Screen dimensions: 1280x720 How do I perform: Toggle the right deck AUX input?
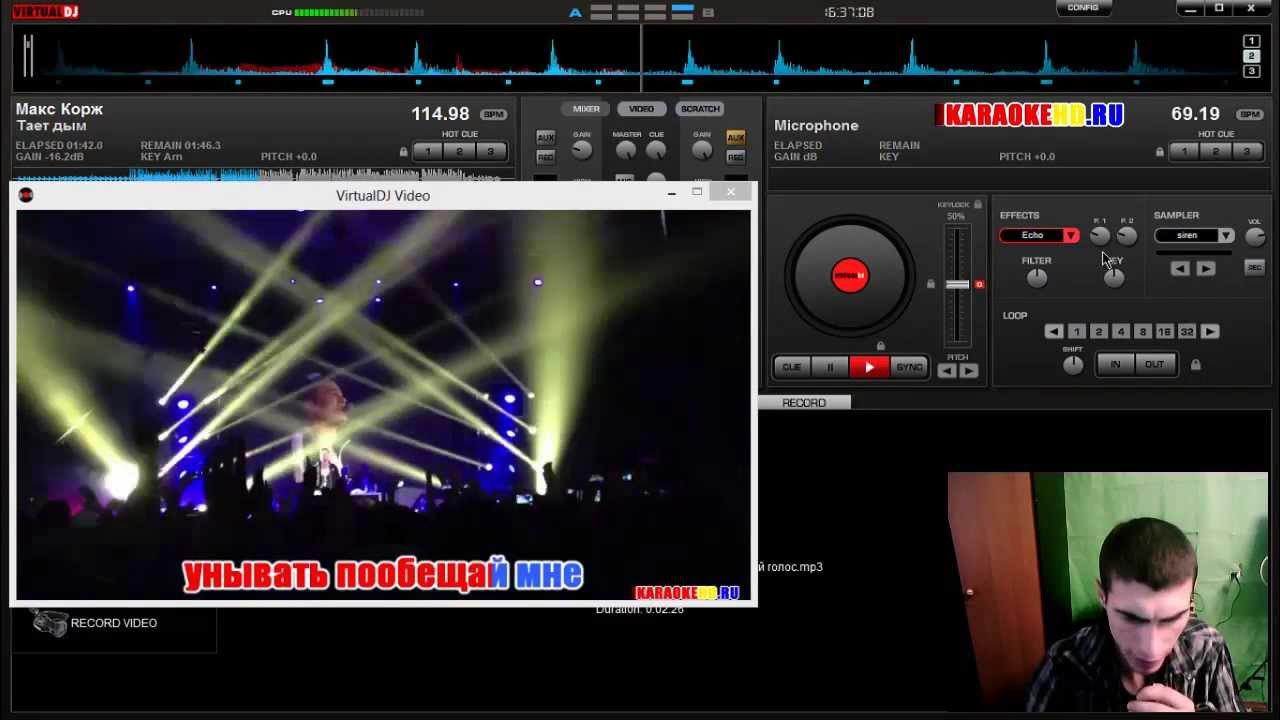(736, 138)
